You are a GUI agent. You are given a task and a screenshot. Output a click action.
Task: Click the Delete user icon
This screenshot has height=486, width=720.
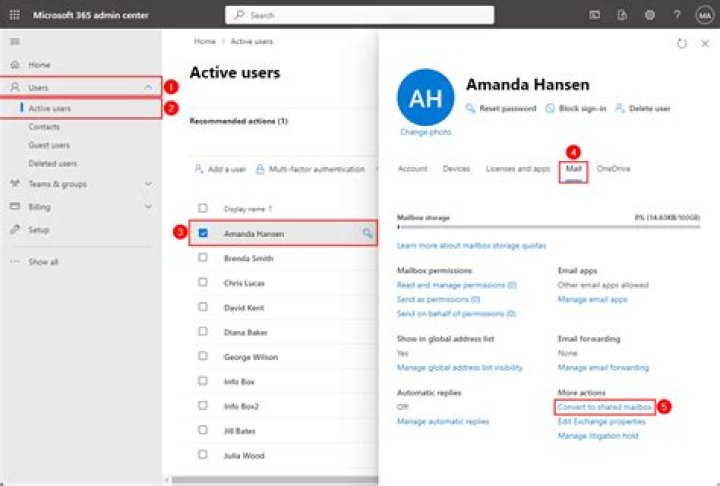[620, 108]
